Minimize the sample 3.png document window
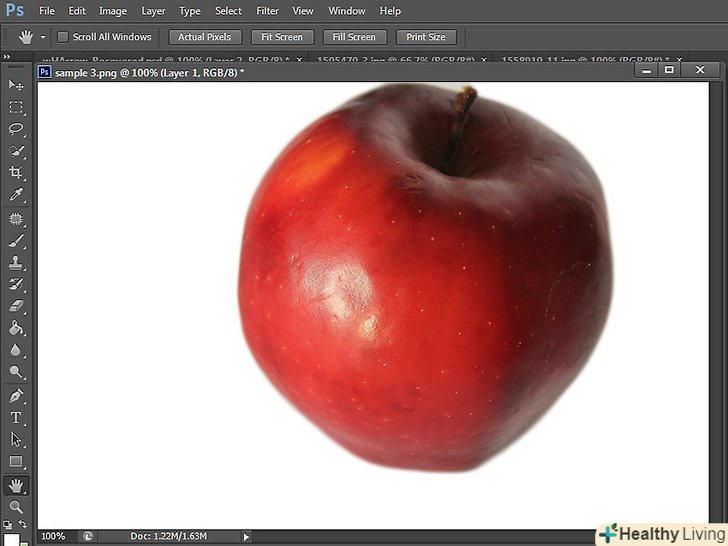 click(x=646, y=71)
